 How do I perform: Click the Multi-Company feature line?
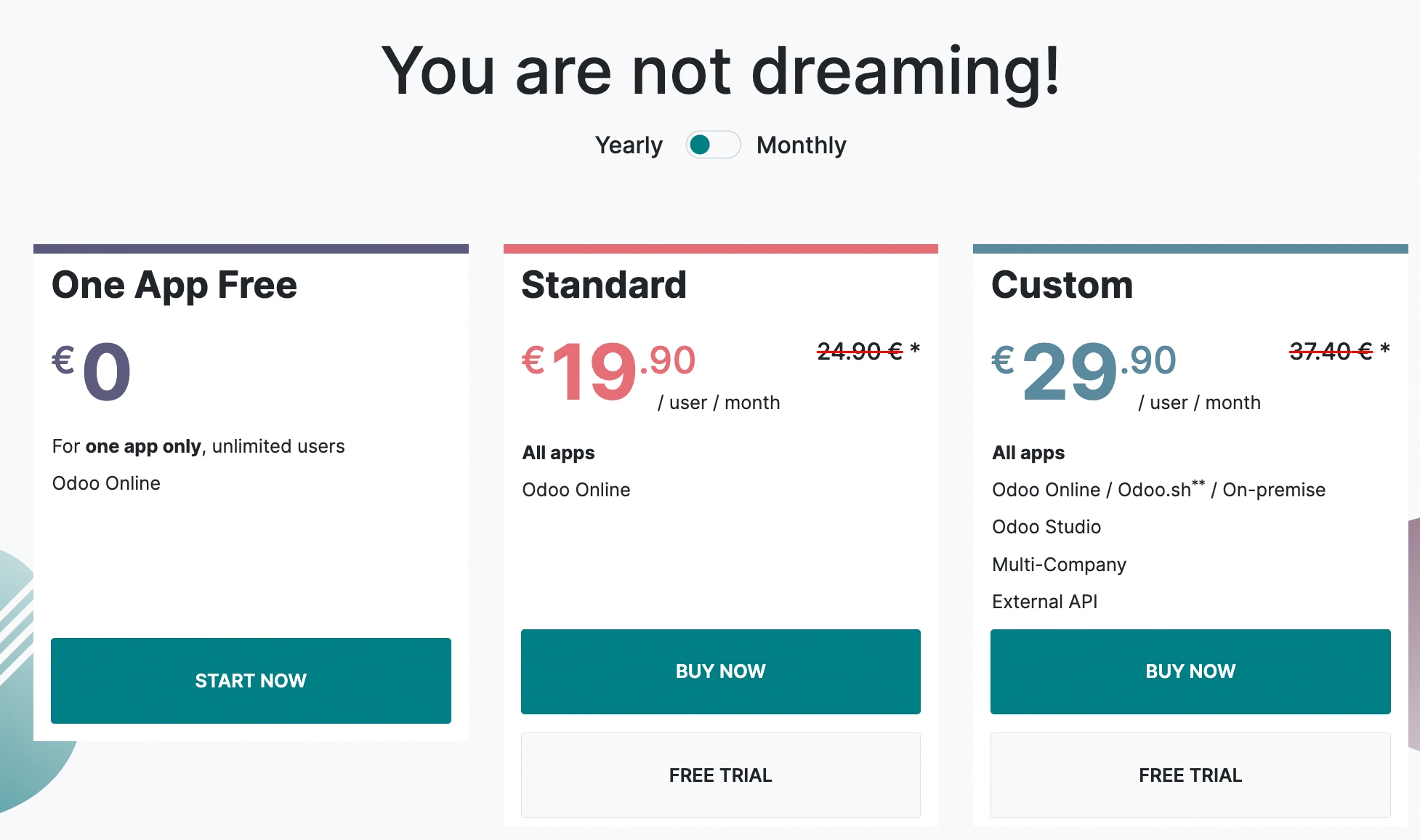pyautogui.click(x=1059, y=565)
